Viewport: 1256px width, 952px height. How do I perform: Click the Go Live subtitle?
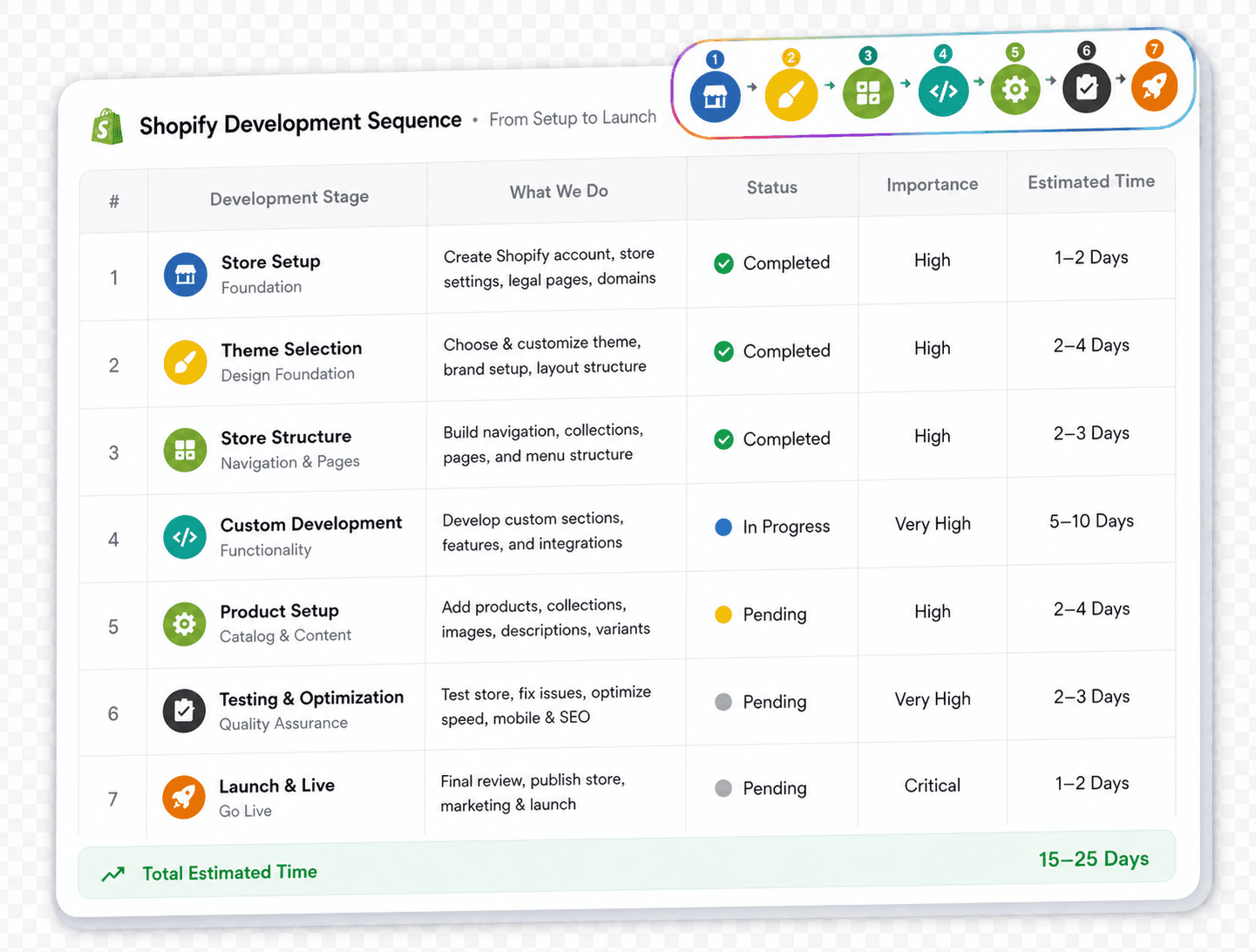[245, 811]
